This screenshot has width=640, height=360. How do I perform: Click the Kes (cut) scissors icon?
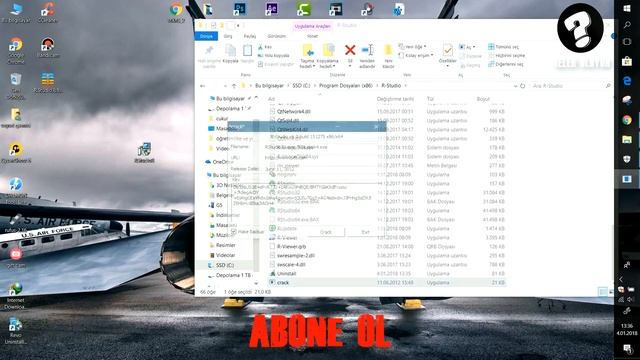261,47
